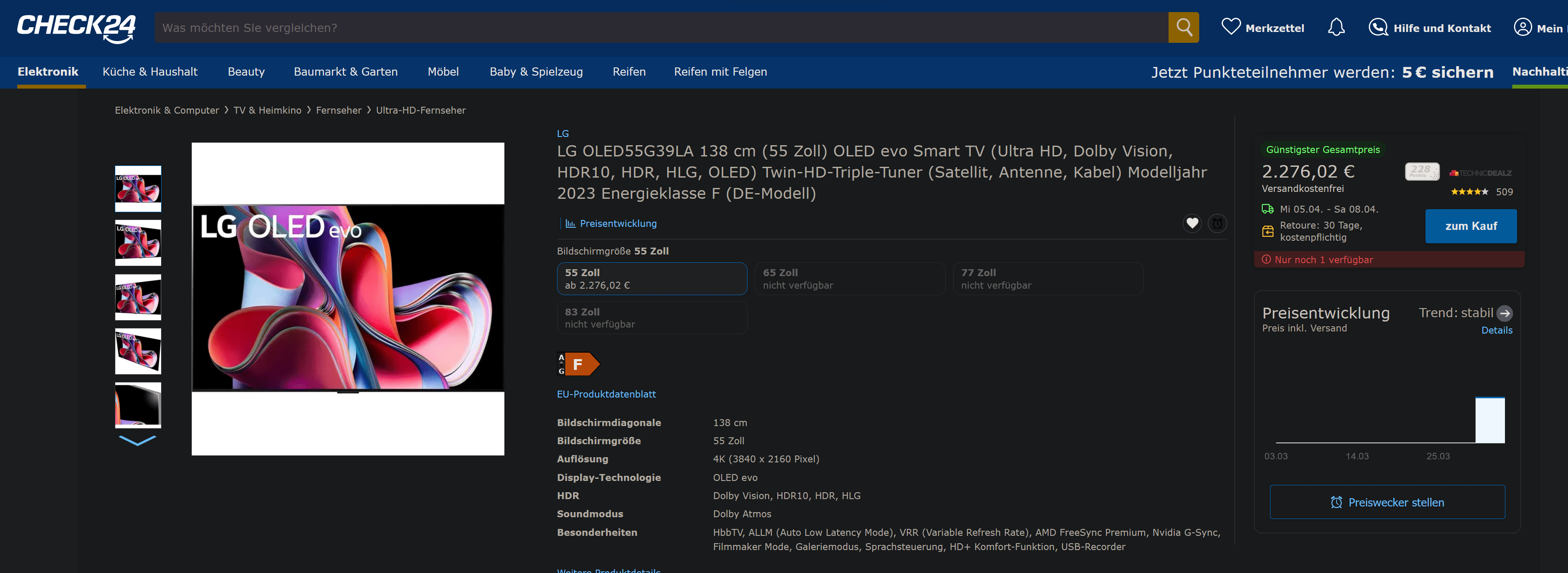This screenshot has width=1568, height=573.
Task: Open Reifen category
Action: click(x=629, y=72)
